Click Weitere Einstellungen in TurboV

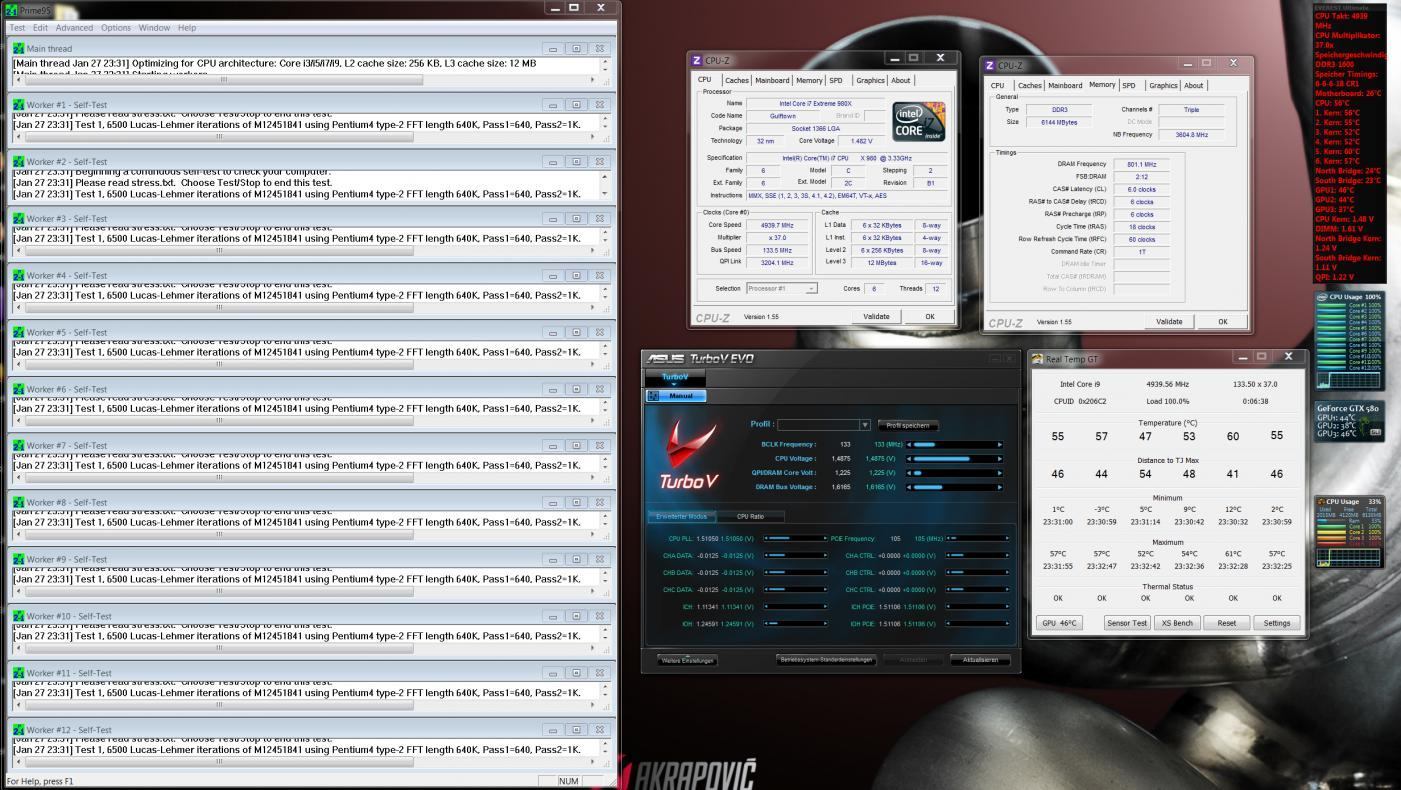click(x=687, y=659)
